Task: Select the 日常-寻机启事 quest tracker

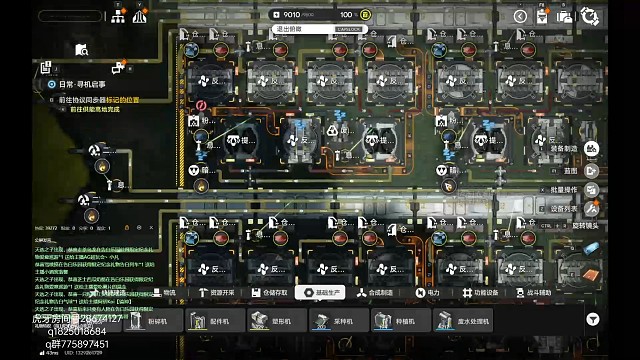Action: tap(77, 84)
